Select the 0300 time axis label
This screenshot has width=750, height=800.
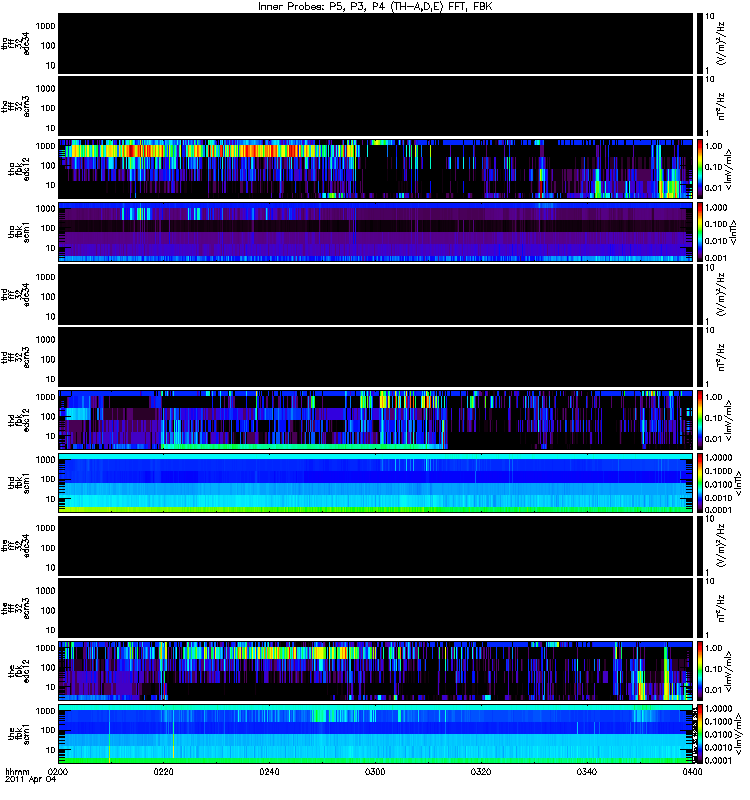tap(375, 772)
